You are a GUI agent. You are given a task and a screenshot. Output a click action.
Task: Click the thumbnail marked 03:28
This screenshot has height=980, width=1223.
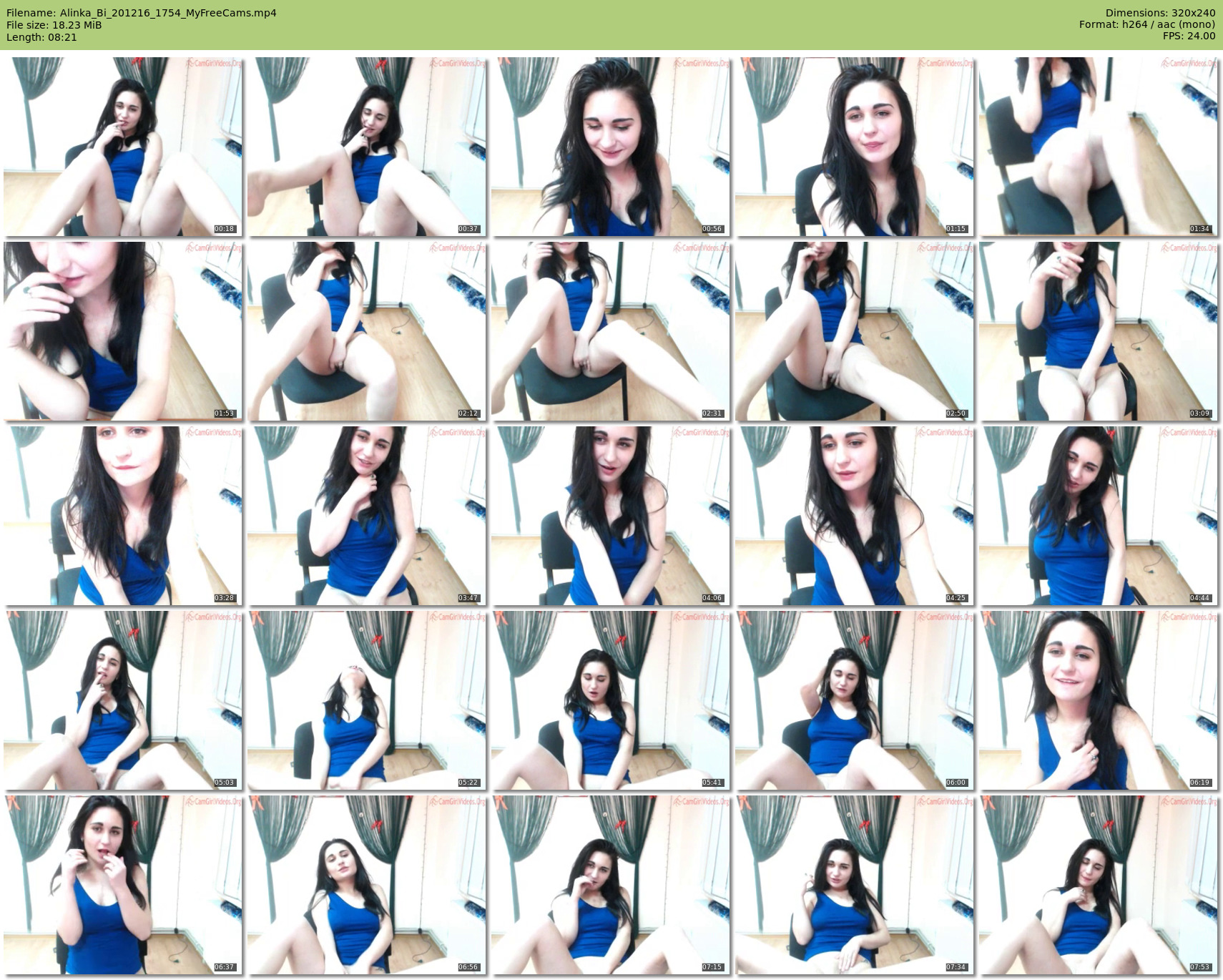coord(123,516)
